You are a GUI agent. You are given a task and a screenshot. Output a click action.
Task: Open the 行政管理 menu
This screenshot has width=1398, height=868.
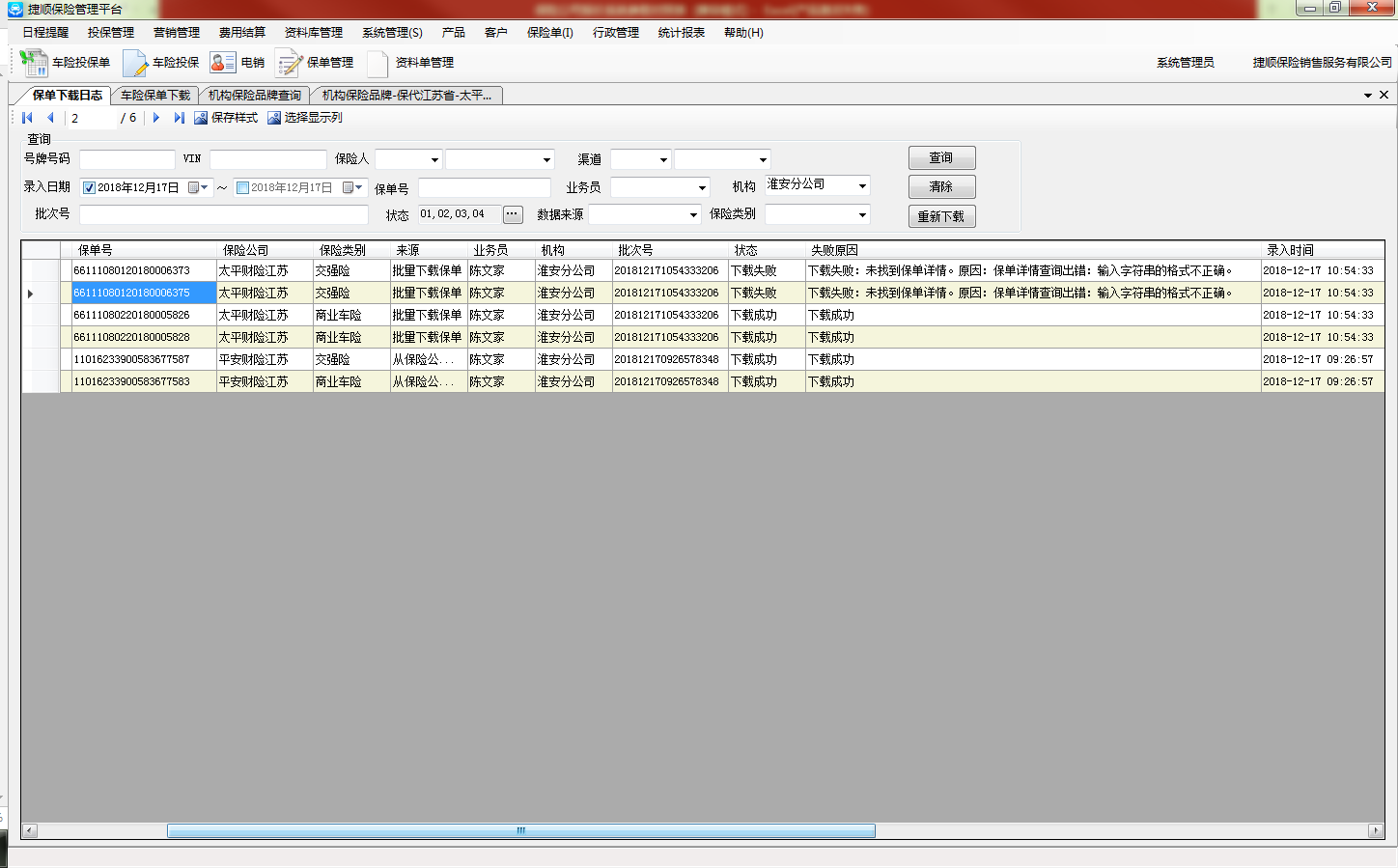(616, 33)
